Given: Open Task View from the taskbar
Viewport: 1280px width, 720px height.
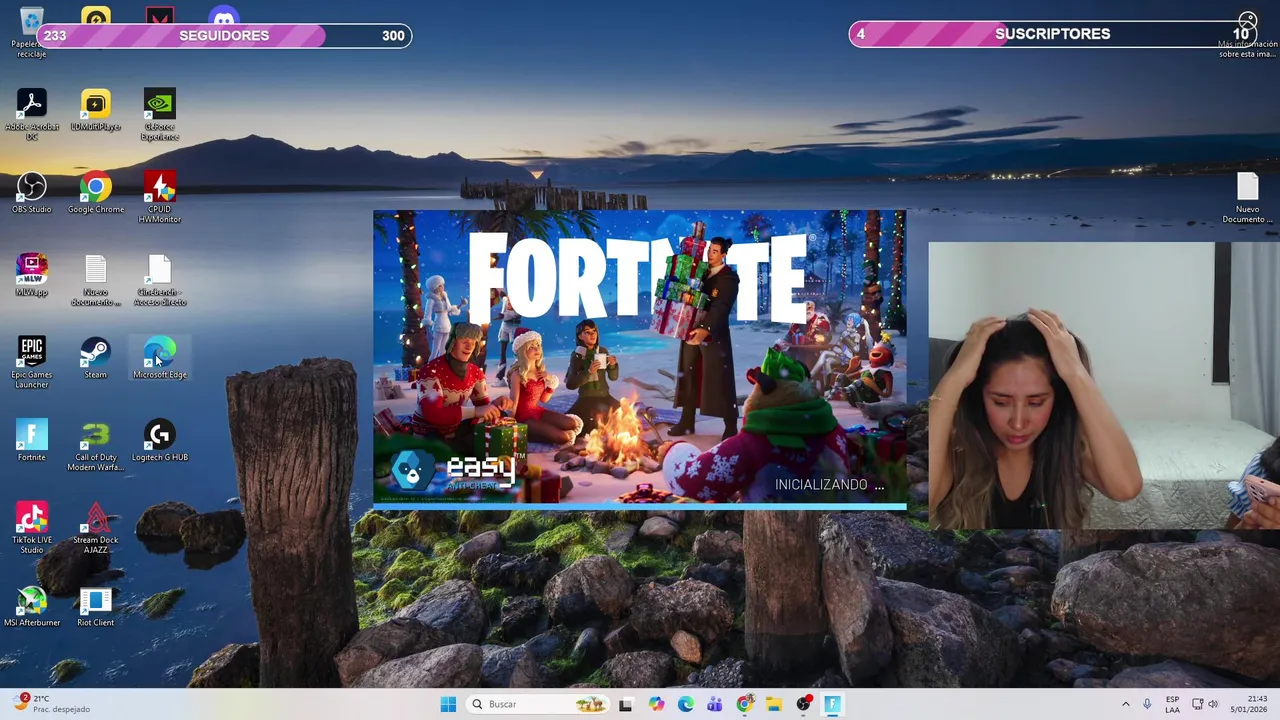Looking at the screenshot, I should coord(625,704).
